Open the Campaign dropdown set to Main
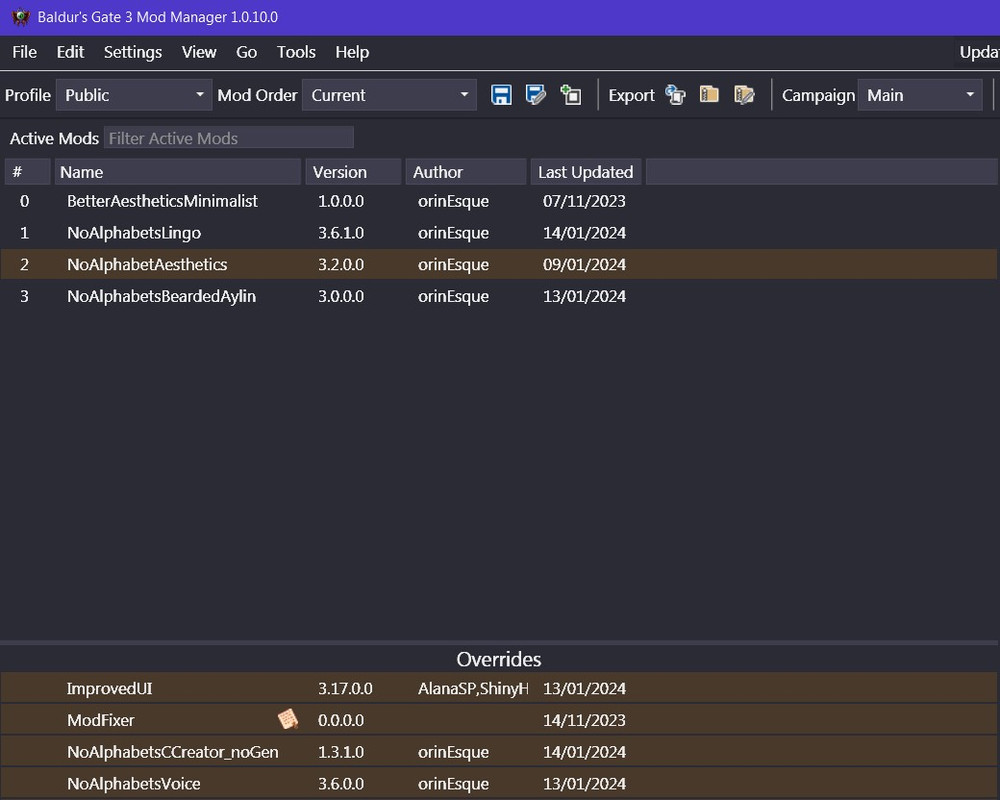 pyautogui.click(x=920, y=95)
